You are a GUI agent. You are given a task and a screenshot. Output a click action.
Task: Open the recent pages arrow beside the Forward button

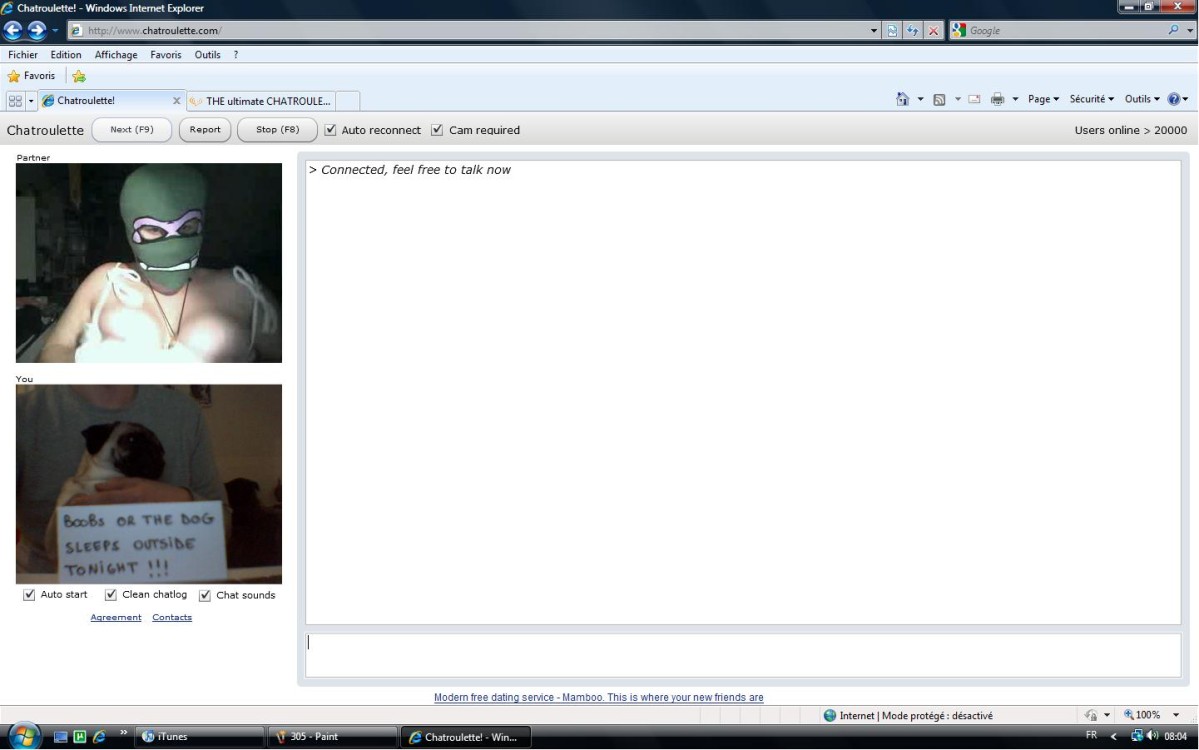55,31
